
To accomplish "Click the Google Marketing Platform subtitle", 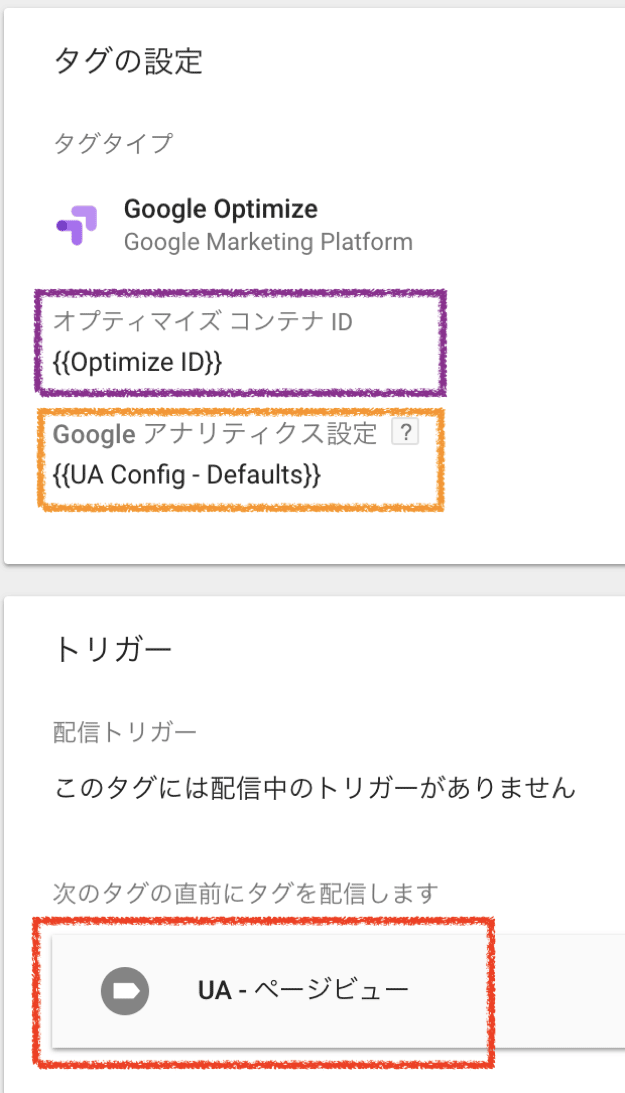I will pos(267,241).
